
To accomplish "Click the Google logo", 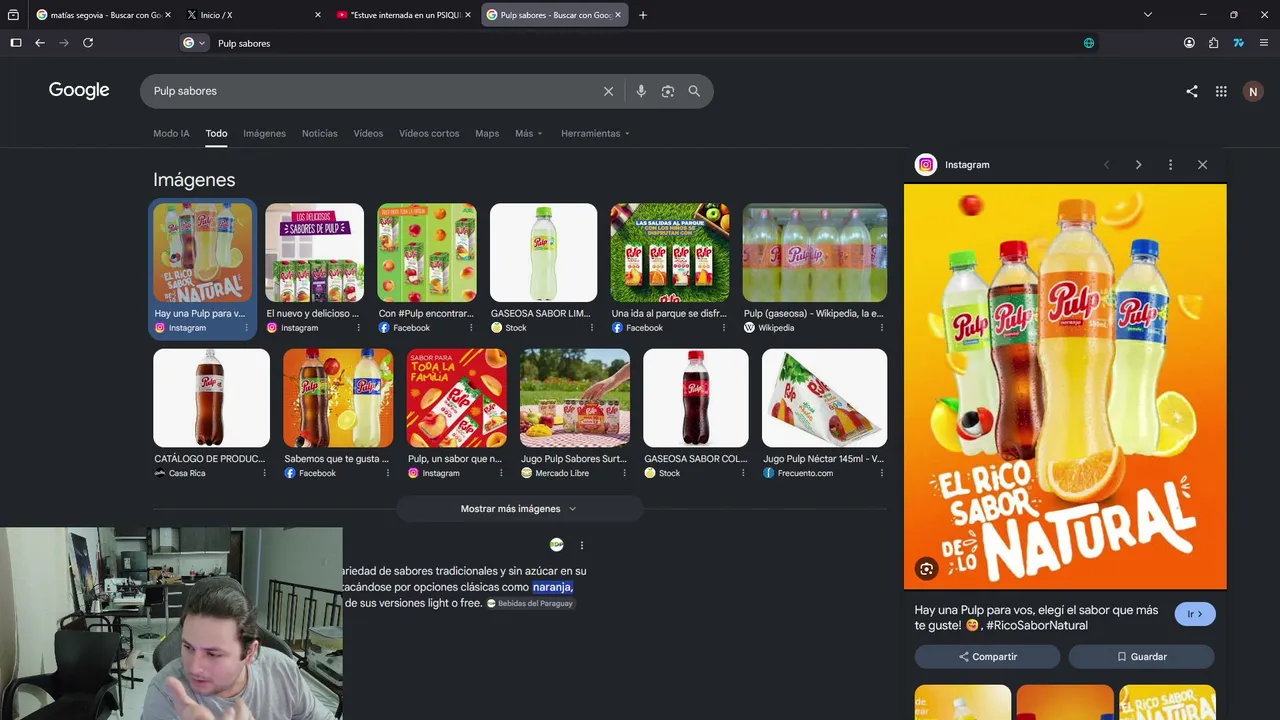I will pos(79,91).
